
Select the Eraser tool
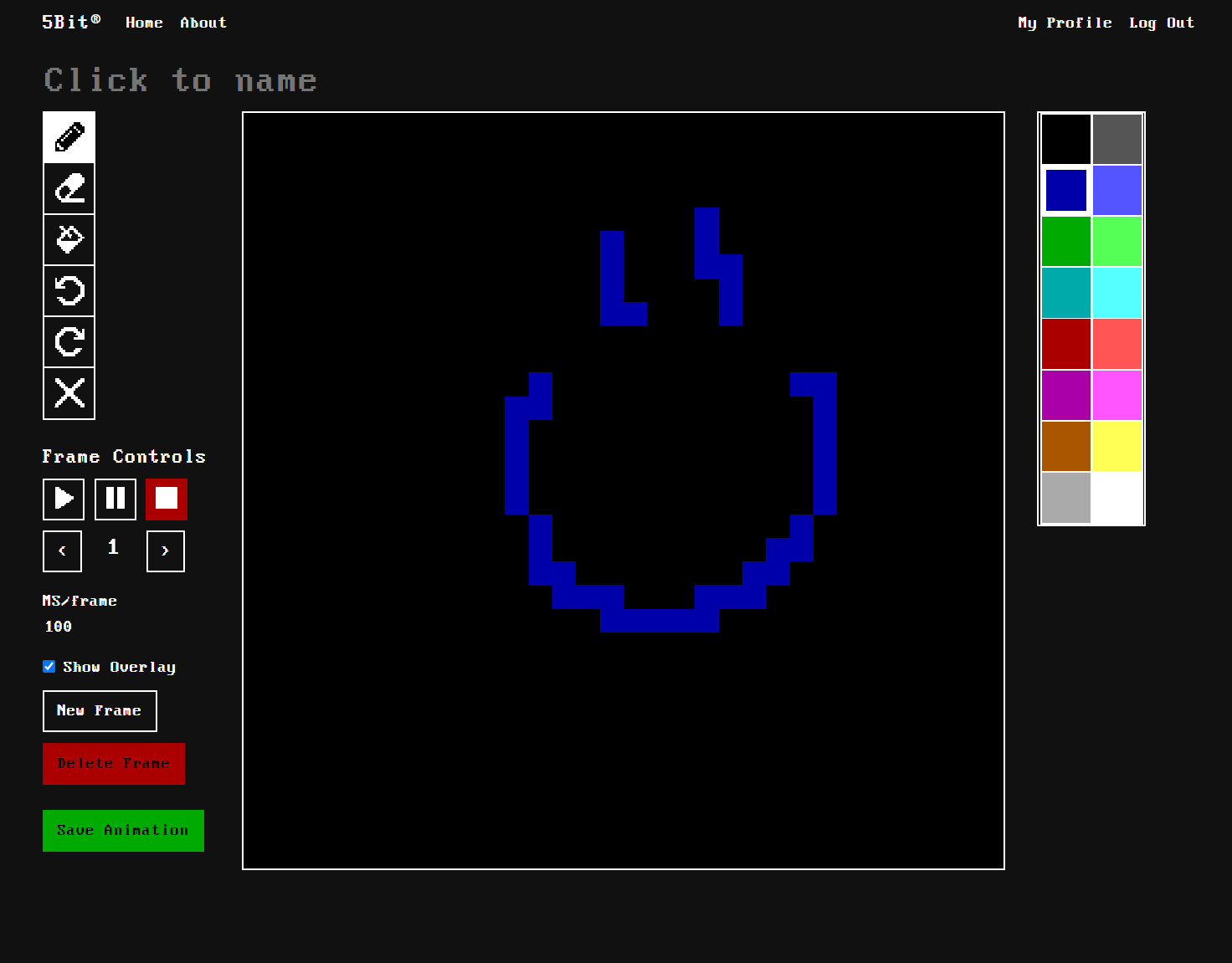69,188
